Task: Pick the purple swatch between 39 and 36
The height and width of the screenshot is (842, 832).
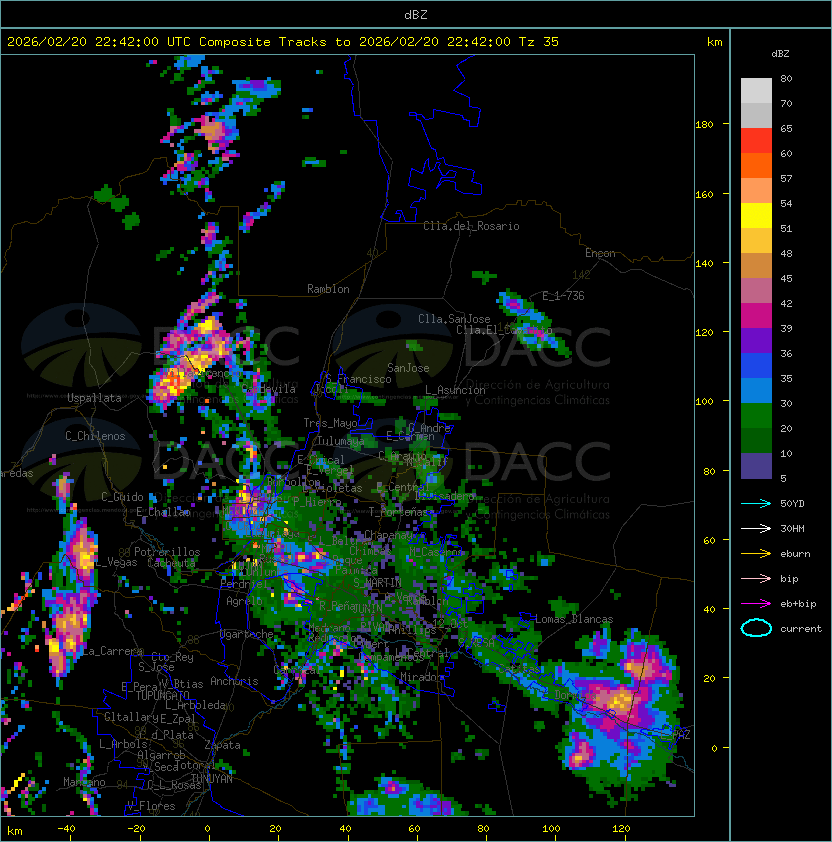Action: tap(756, 341)
